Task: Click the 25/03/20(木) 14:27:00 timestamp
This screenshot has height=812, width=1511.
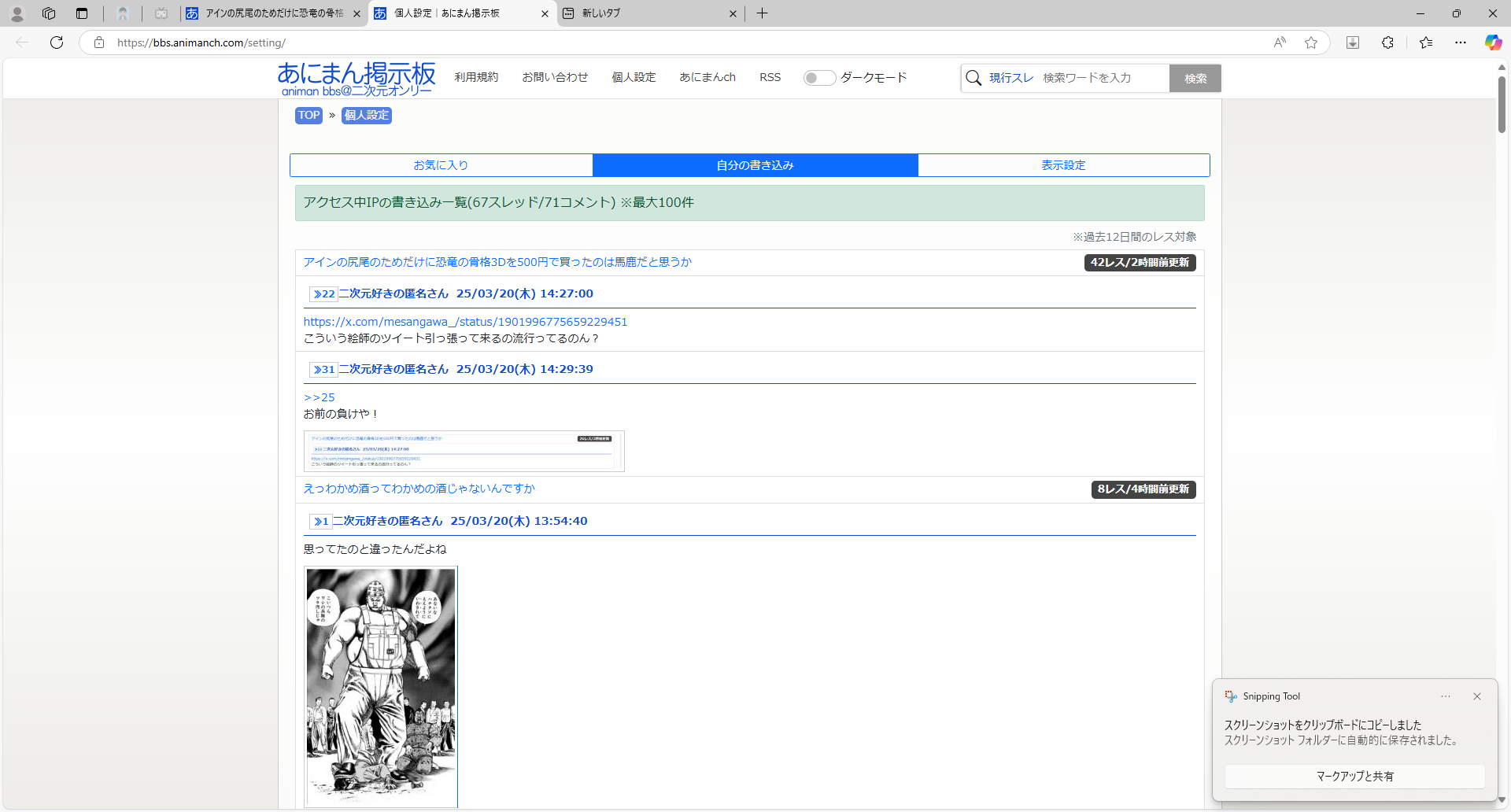Action: 525,293
